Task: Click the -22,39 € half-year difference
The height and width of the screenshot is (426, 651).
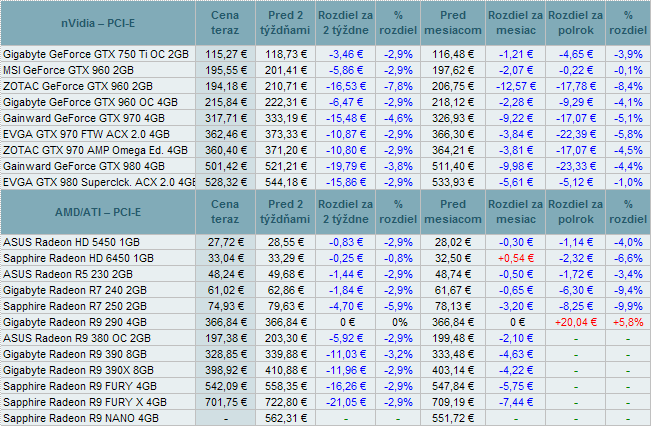Action: coord(575,135)
